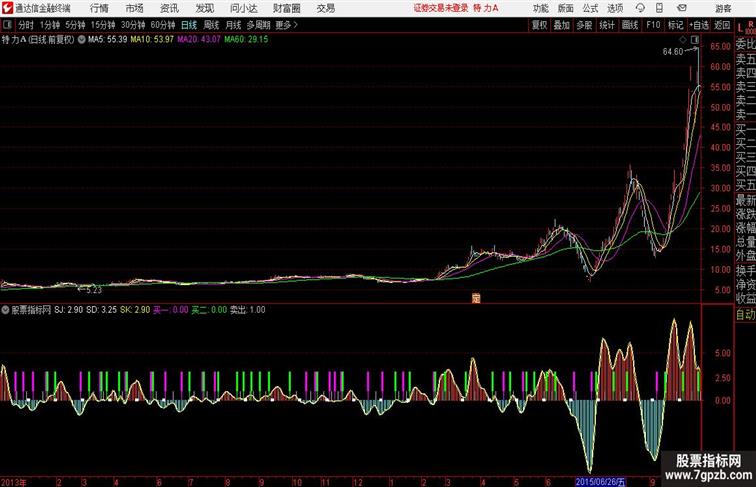The height and width of the screenshot is (487, 756).
Task: Click the MA20: 43.07 label
Action: tap(199, 40)
